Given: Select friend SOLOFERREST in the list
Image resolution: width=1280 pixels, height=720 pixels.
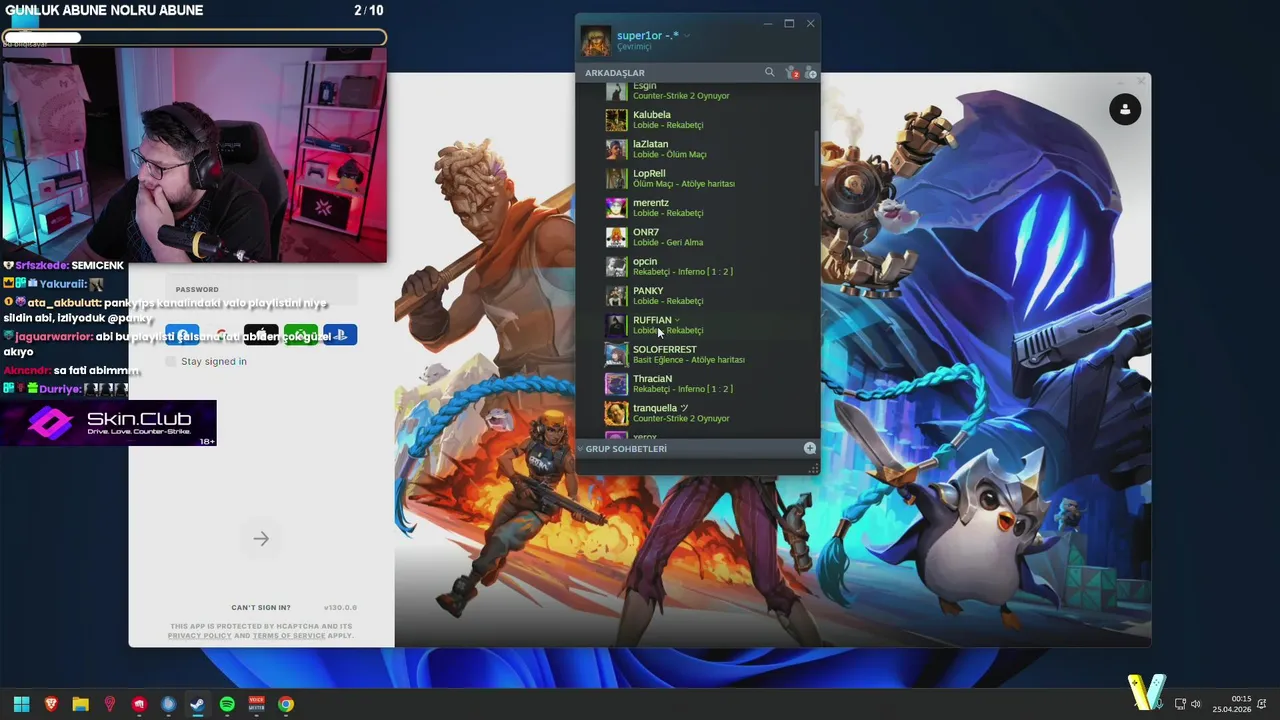Looking at the screenshot, I should pos(698,354).
